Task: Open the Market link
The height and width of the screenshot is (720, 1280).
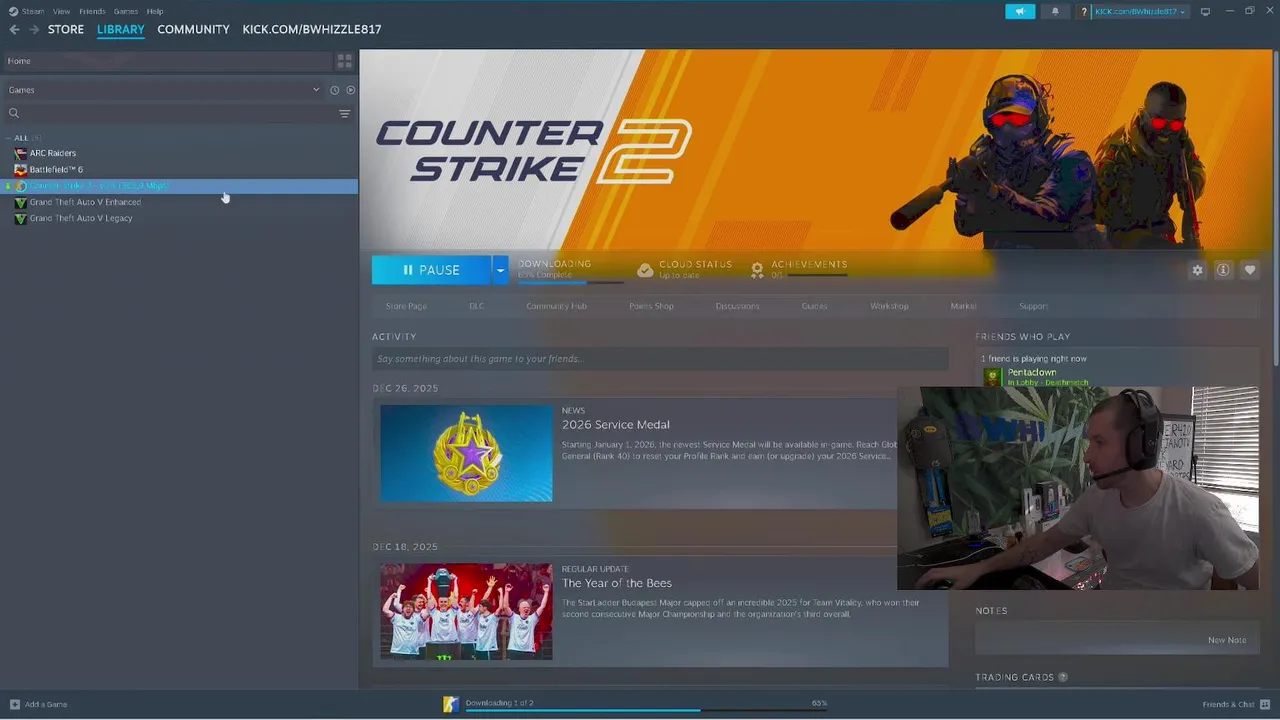Action: pyautogui.click(x=963, y=306)
